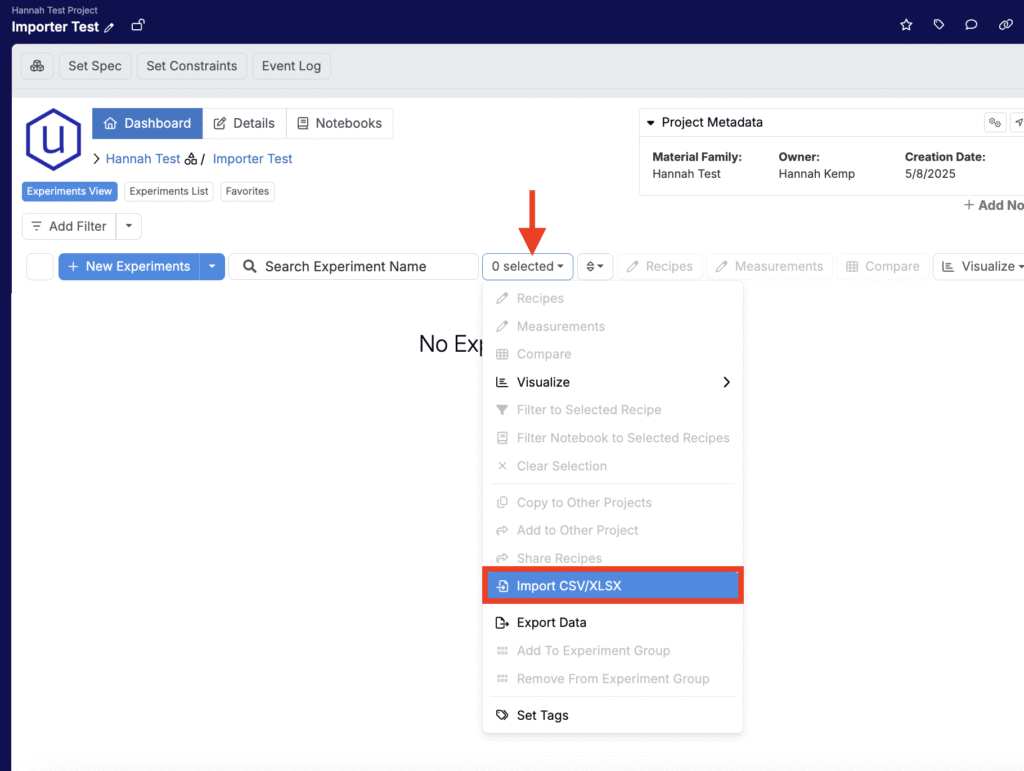The height and width of the screenshot is (771, 1024).
Task: Open the 0 selected dropdown
Action: tap(528, 266)
